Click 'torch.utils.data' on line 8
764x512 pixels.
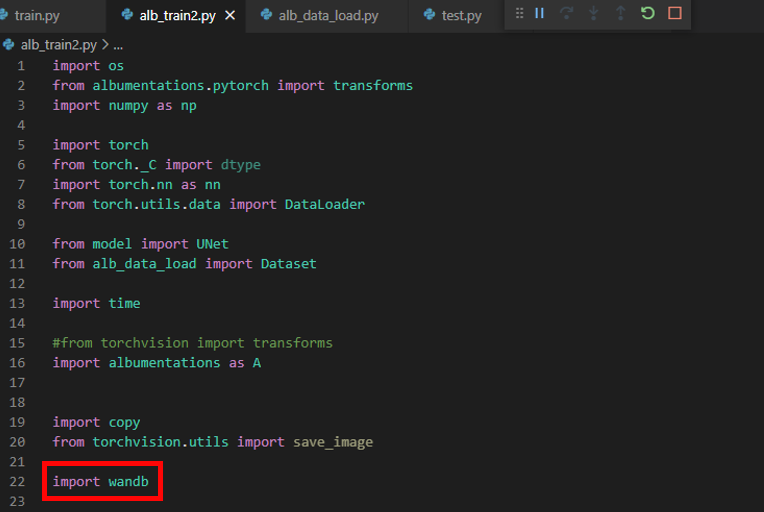click(156, 205)
